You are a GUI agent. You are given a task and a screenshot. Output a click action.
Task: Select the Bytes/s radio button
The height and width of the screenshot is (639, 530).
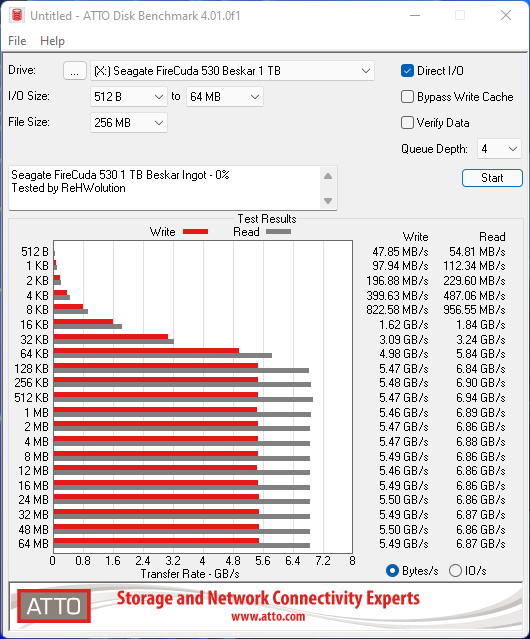392,571
